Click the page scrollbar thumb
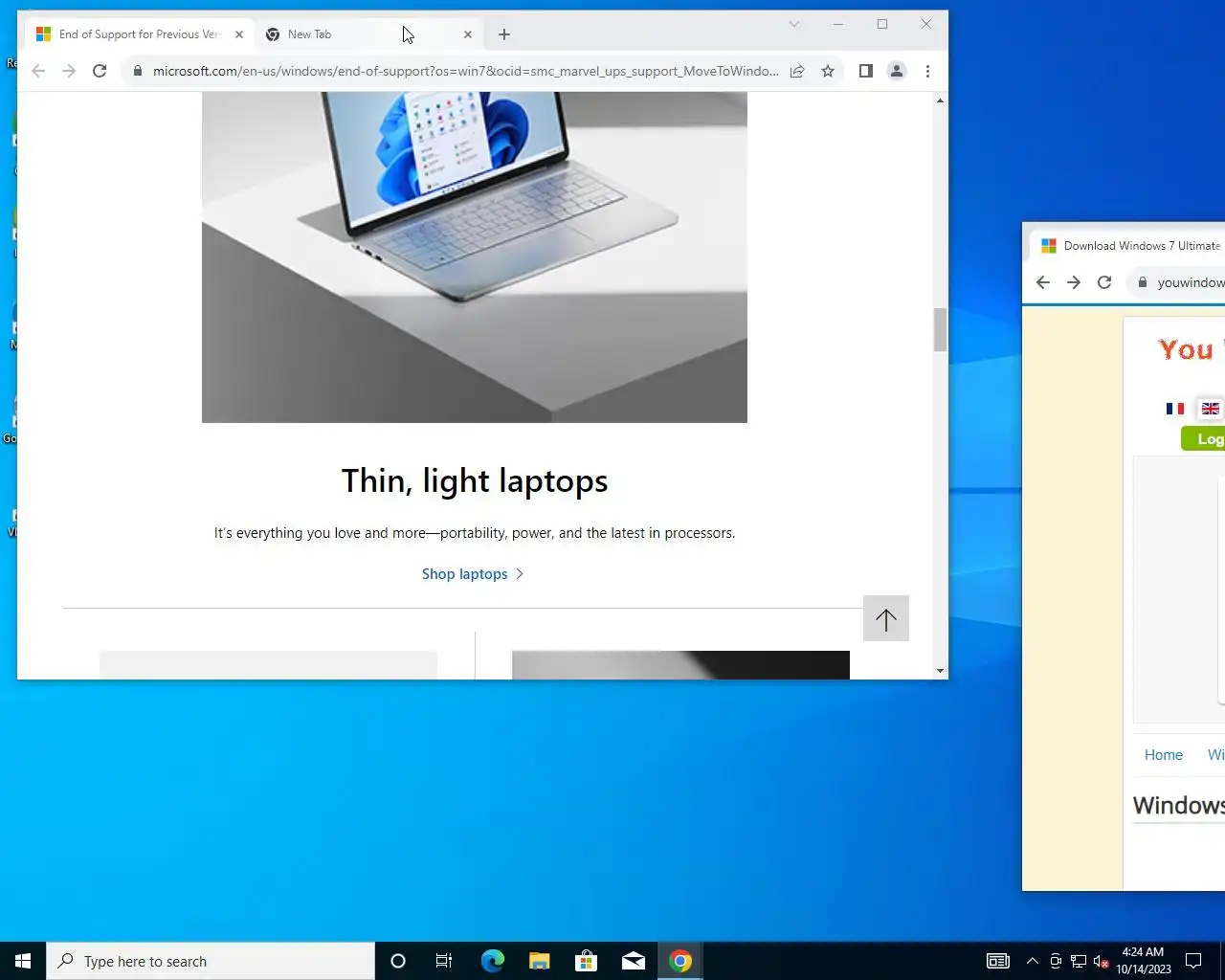The height and width of the screenshot is (980, 1225). pyautogui.click(x=940, y=330)
